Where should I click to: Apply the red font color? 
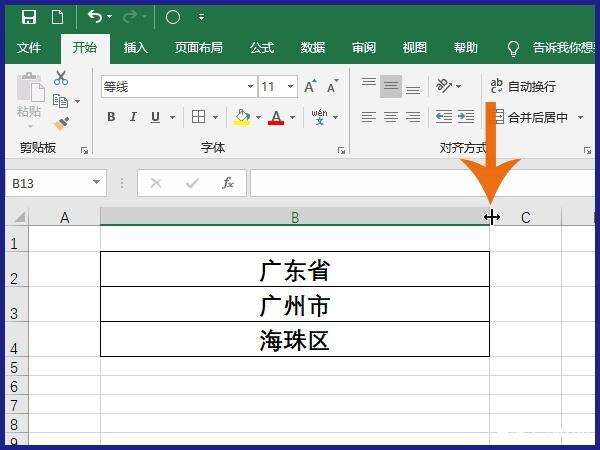pyautogui.click(x=276, y=117)
